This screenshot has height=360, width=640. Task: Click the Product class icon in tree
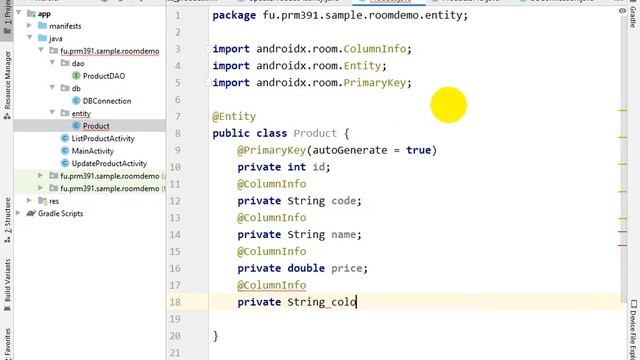click(x=76, y=126)
